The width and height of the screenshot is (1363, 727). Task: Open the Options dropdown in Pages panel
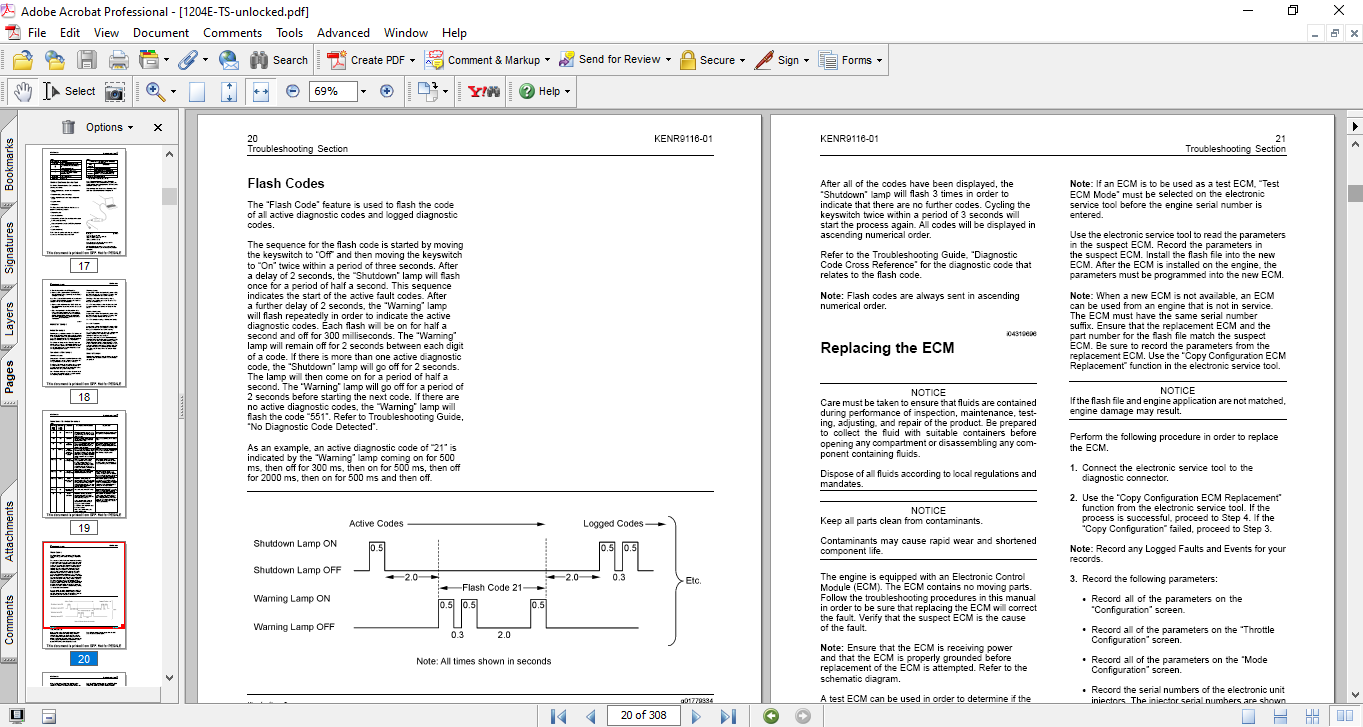tap(110, 127)
